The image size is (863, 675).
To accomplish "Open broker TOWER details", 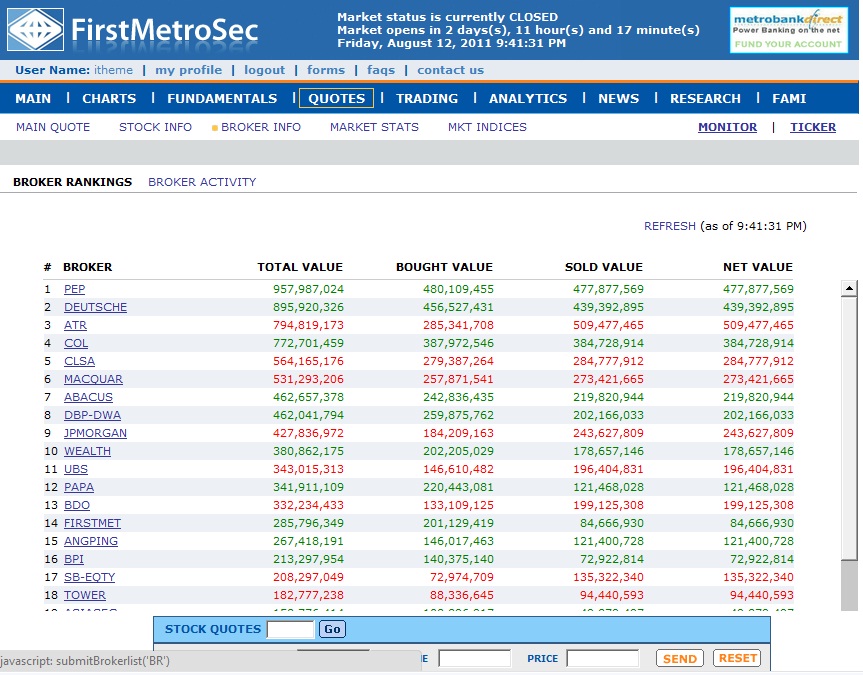I will [x=85, y=595].
